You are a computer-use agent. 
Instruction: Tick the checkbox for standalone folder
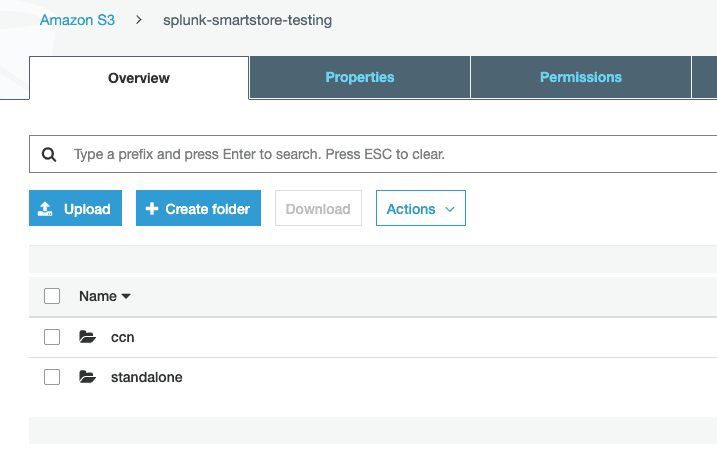click(x=52, y=377)
